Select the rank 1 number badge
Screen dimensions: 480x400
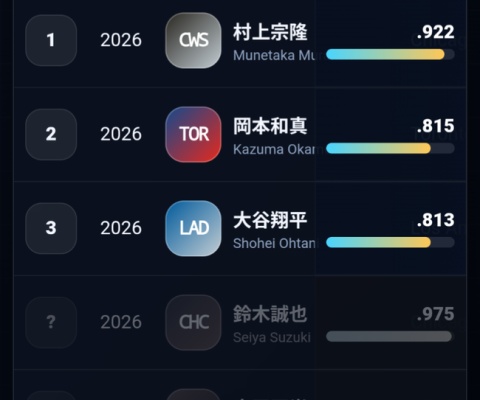51,40
